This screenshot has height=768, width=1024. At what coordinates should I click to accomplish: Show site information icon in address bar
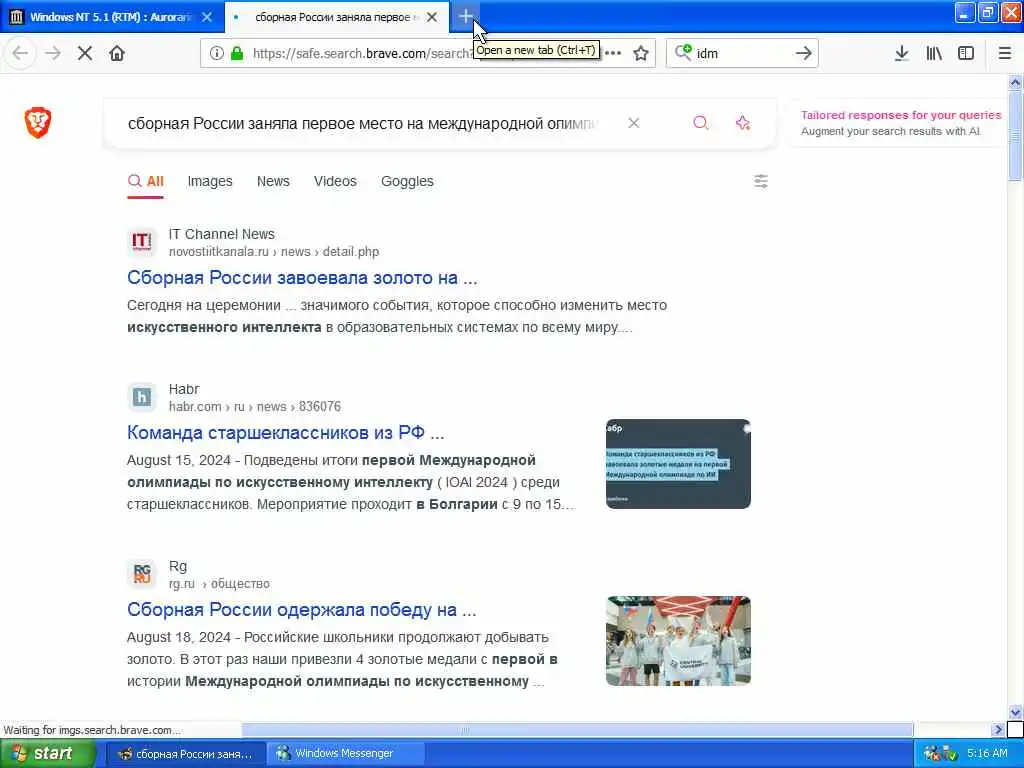tap(216, 54)
